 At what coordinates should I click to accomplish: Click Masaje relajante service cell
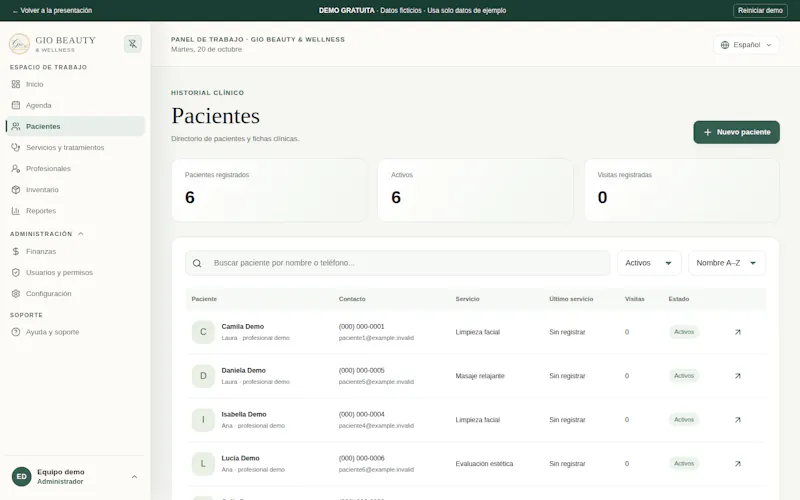point(480,376)
